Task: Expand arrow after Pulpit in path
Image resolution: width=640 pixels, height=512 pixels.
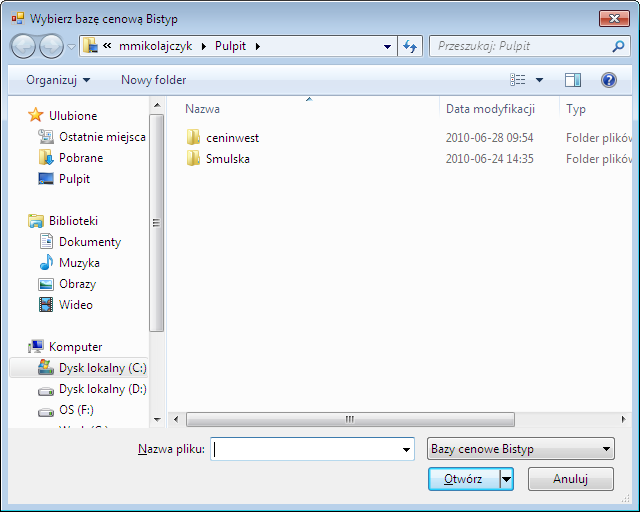Action: (x=258, y=46)
